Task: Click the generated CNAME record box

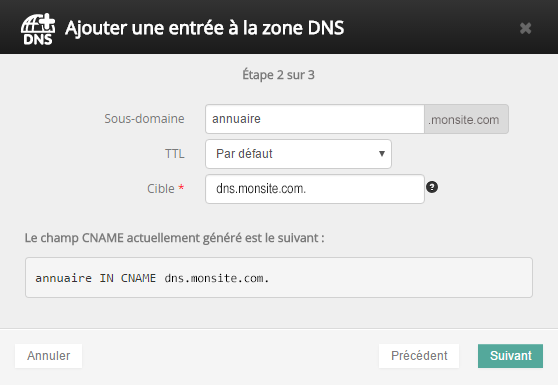Action: pos(279,278)
